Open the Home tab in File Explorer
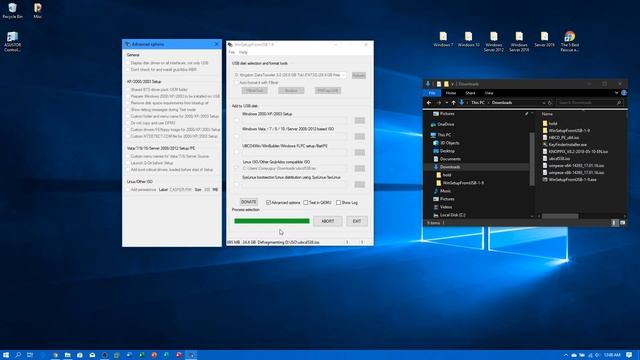This screenshot has width=640, height=360. 451,93
